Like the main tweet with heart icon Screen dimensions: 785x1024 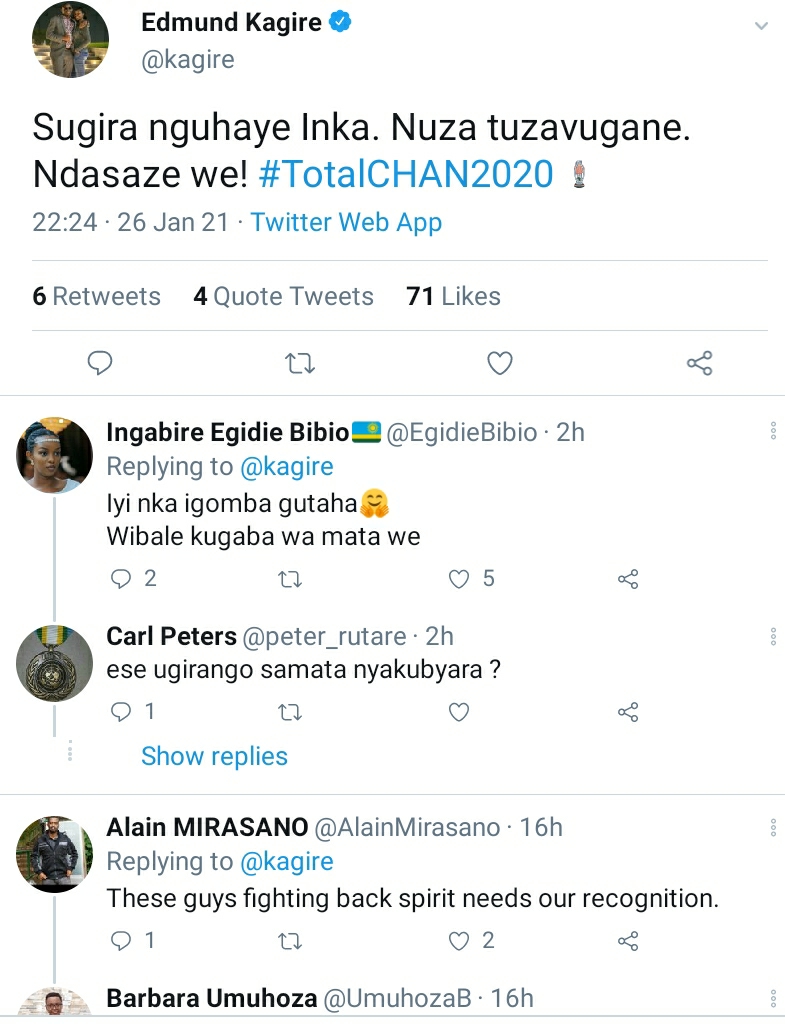pos(499,363)
